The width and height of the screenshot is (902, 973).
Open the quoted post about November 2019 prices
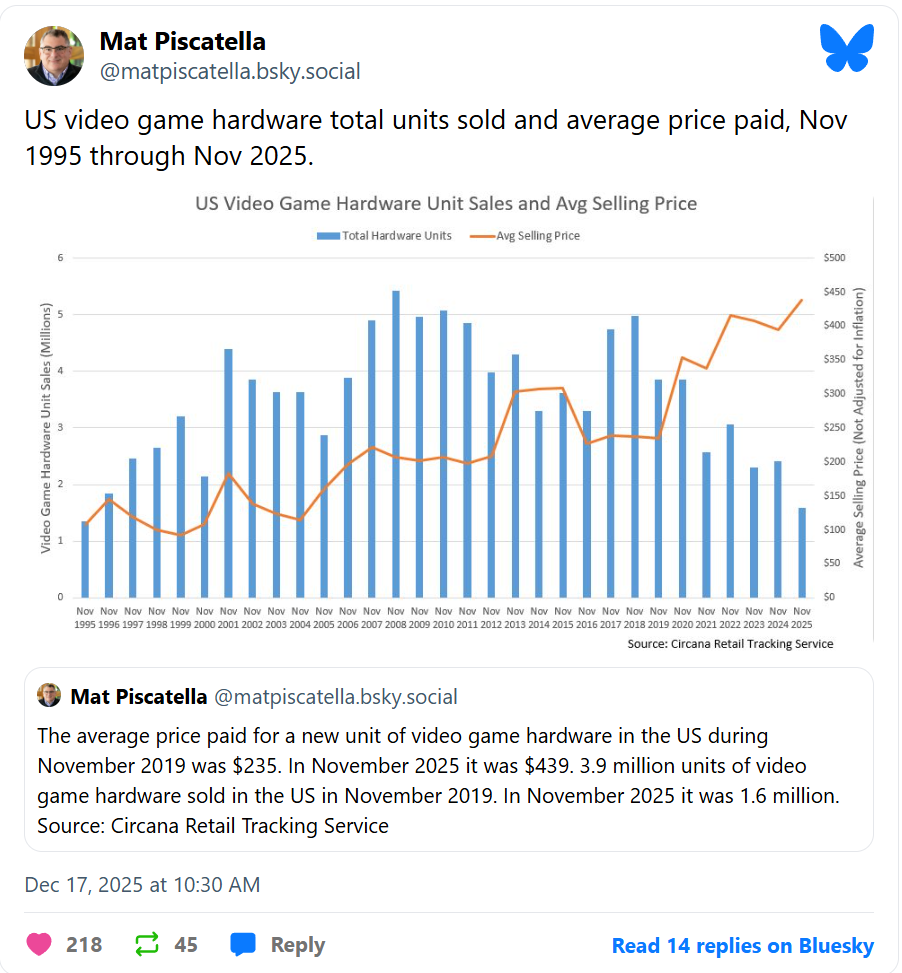click(x=449, y=780)
